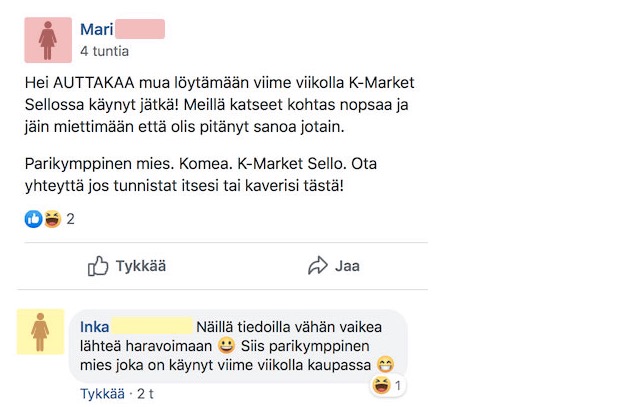Open the post's "4 tuntia" timestamp
The width and height of the screenshot is (621, 407).
[x=104, y=49]
